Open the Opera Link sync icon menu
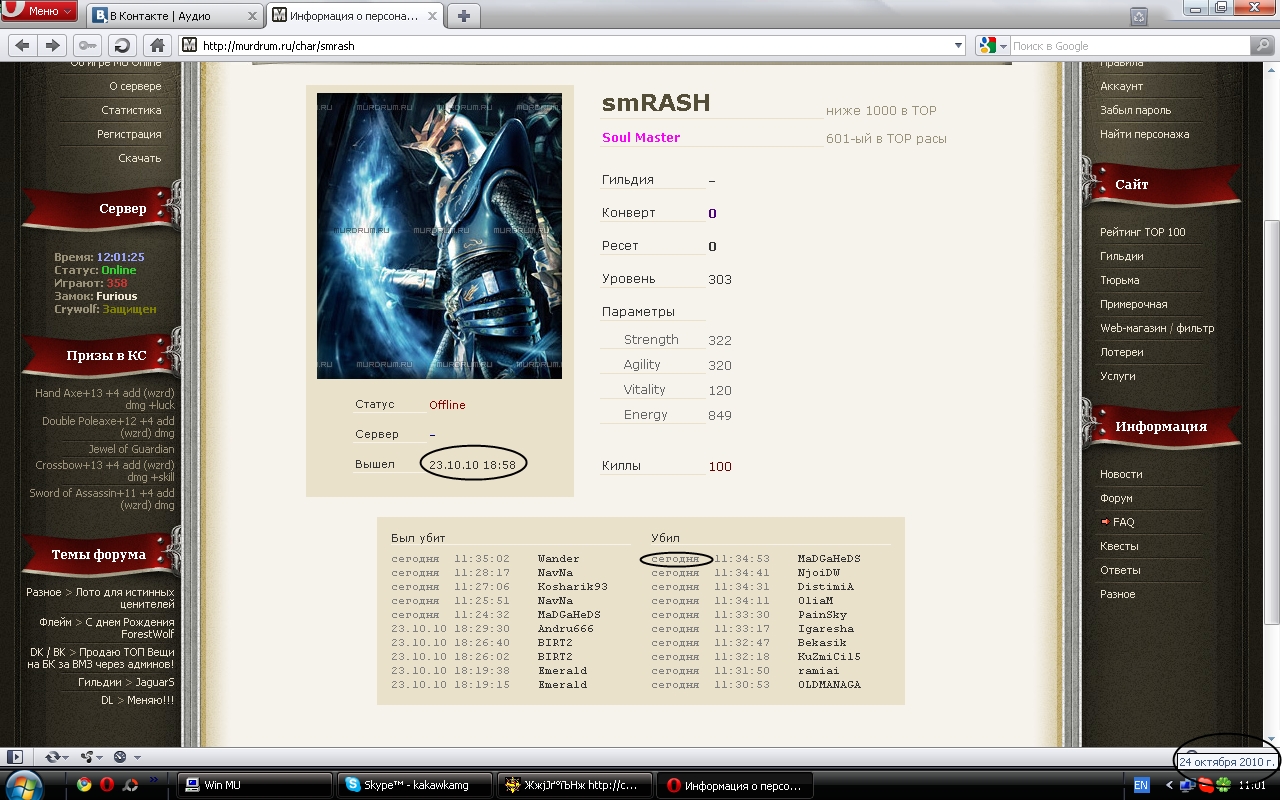 coord(56,757)
